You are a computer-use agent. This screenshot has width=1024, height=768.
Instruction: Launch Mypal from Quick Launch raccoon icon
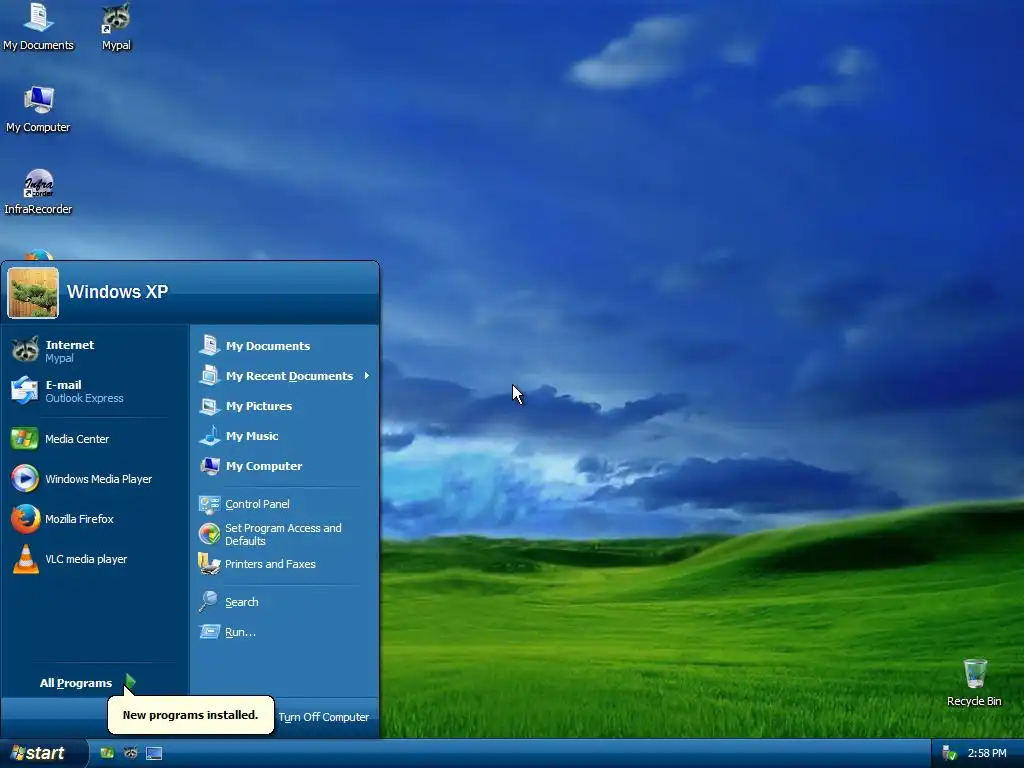(x=131, y=753)
